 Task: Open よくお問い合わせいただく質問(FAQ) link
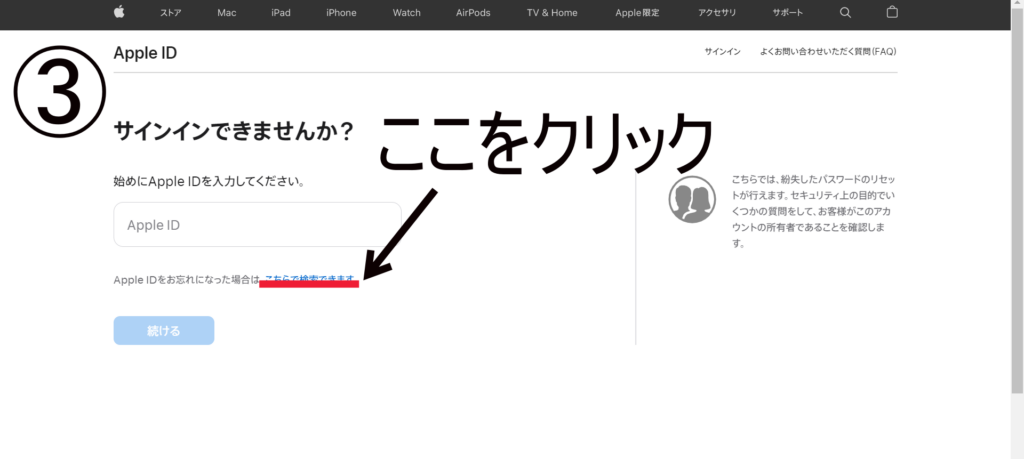coord(828,52)
